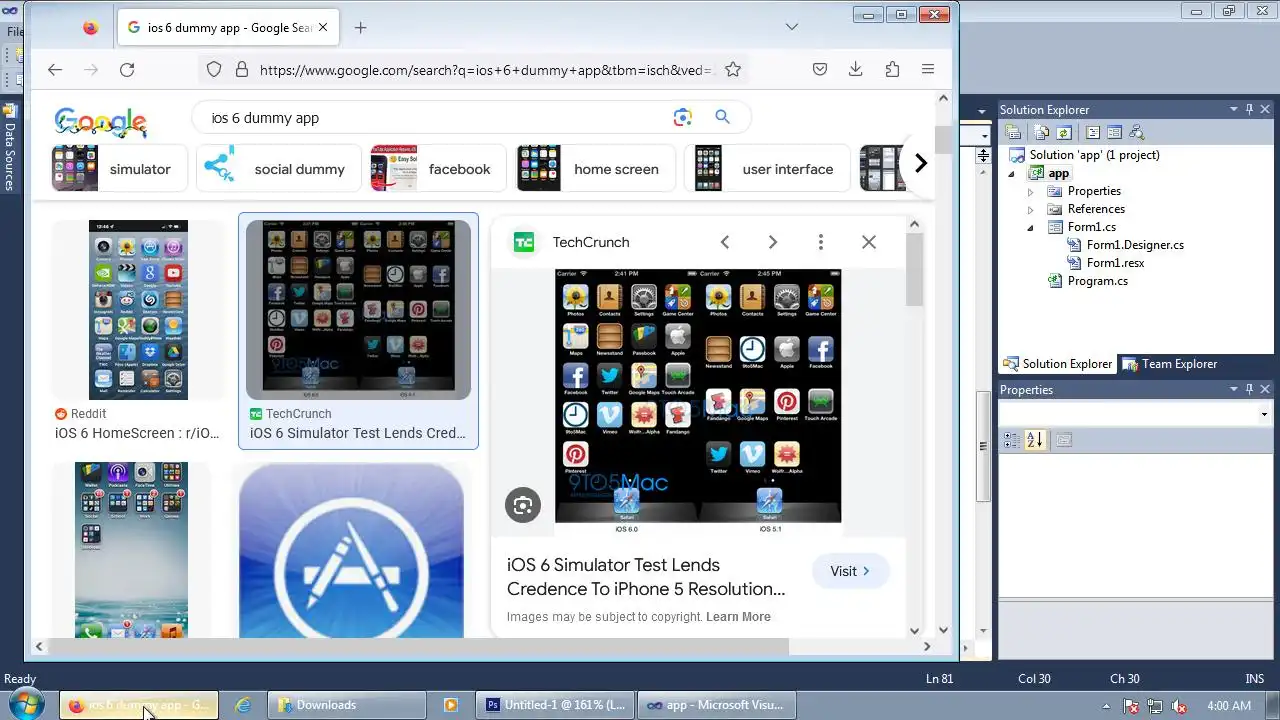Search by image with Google Lens icon
Viewport: 1280px width, 720px height.
pyautogui.click(x=683, y=117)
